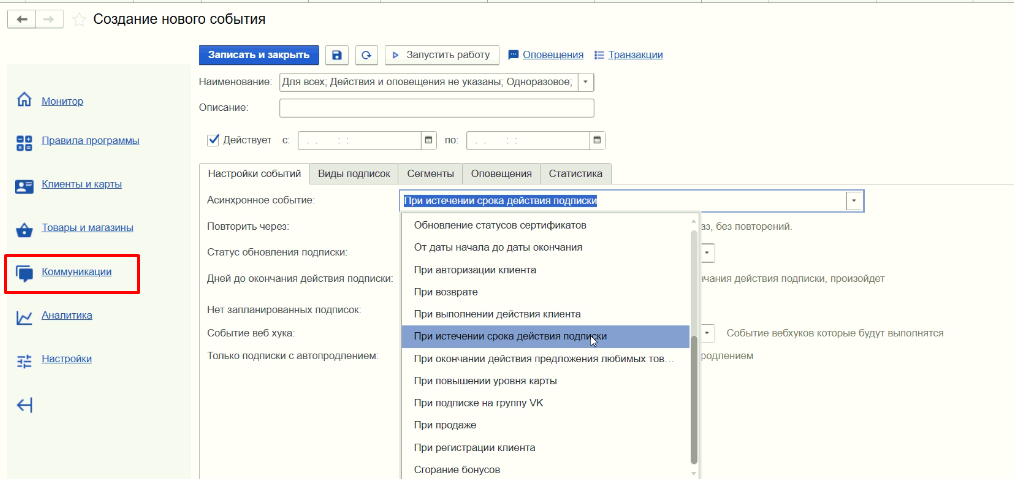Select От даты начала до даты окончания

point(546,248)
